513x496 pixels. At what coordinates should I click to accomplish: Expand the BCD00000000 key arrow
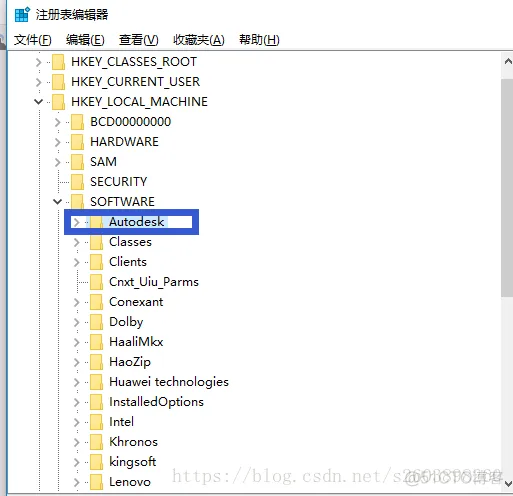57,122
